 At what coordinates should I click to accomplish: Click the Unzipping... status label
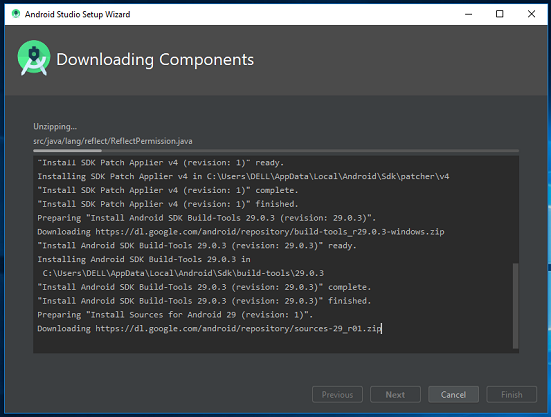click(x=55, y=126)
